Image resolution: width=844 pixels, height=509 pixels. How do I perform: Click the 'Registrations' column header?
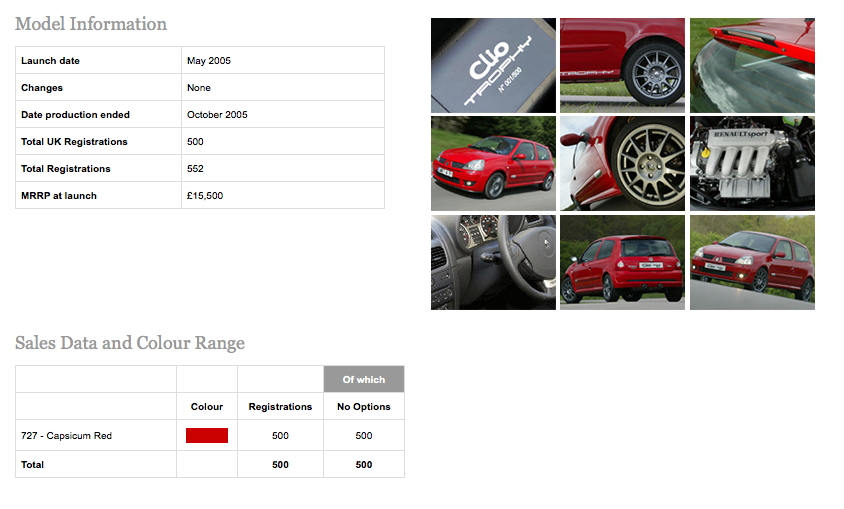click(x=280, y=406)
